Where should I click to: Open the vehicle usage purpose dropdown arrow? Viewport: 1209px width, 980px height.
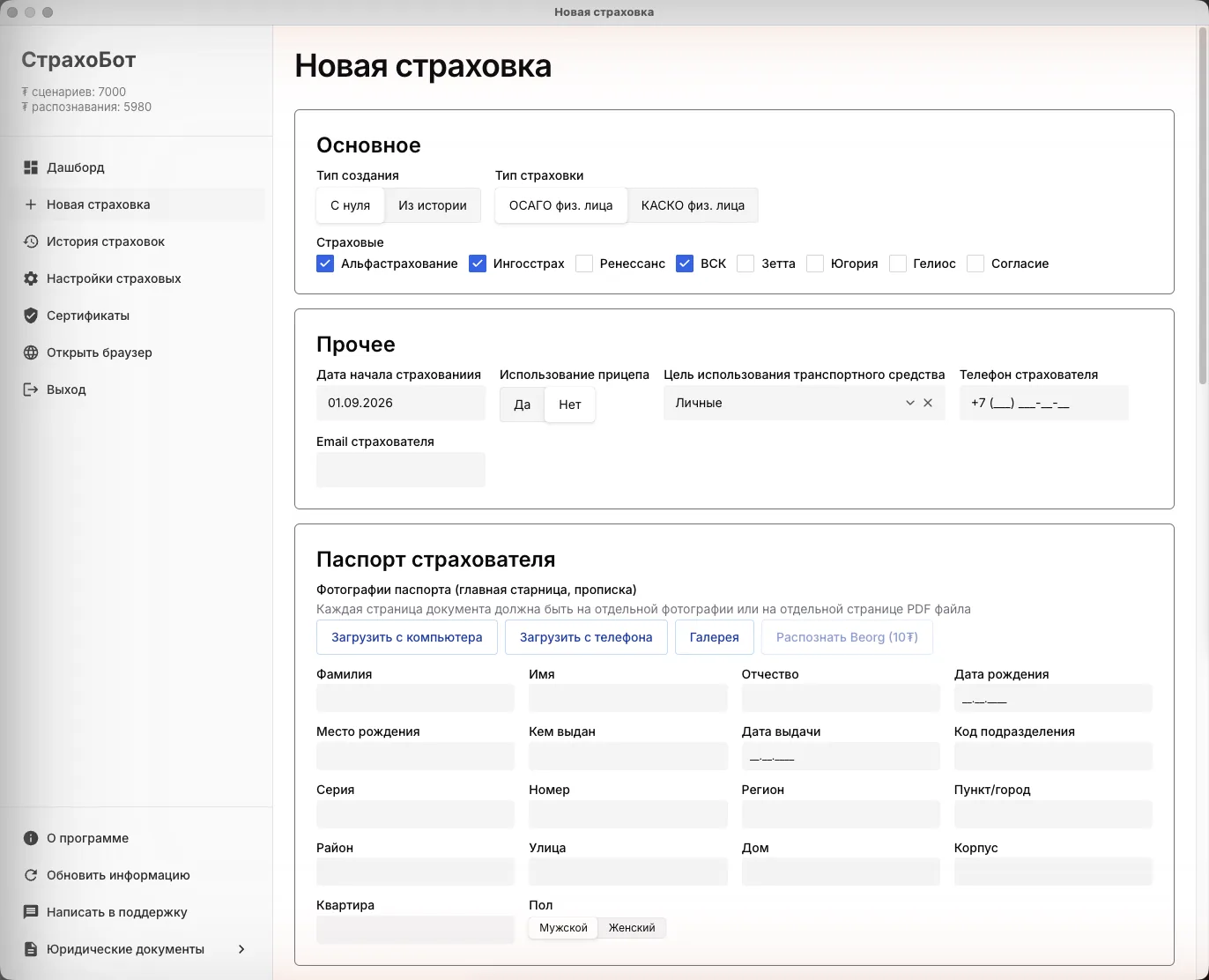pos(909,403)
